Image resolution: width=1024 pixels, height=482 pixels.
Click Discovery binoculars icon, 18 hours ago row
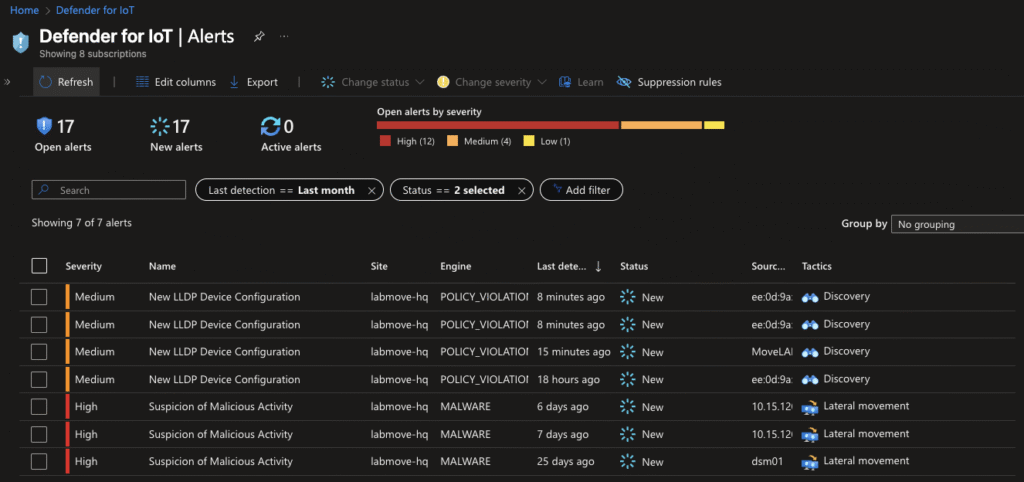[x=810, y=379]
